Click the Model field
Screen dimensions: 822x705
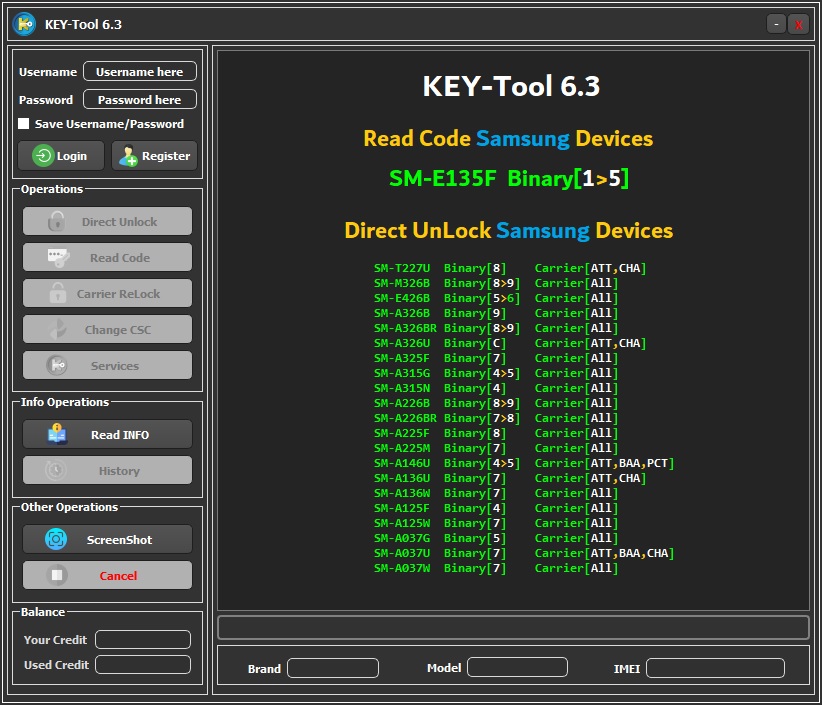click(x=517, y=667)
